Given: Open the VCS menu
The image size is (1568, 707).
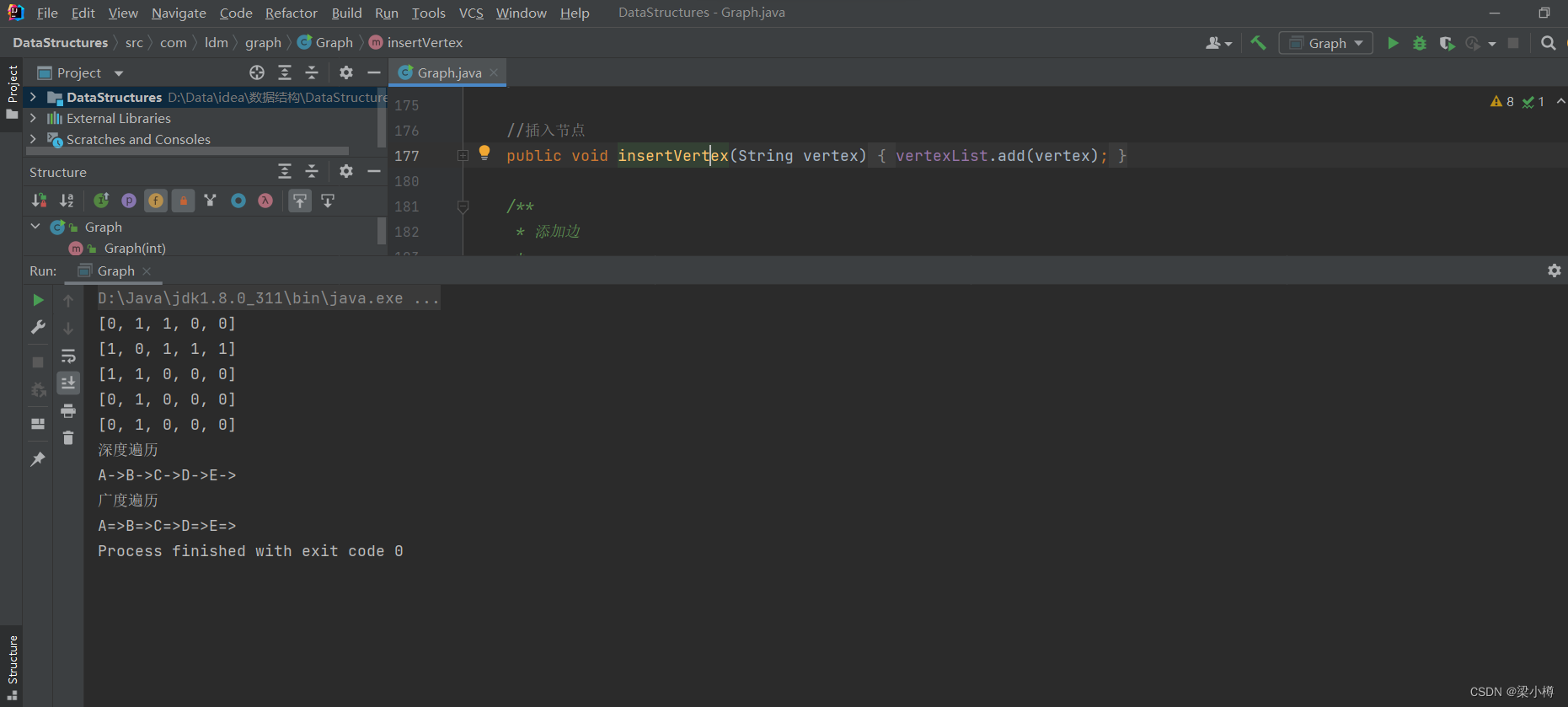Looking at the screenshot, I should pyautogui.click(x=471, y=13).
